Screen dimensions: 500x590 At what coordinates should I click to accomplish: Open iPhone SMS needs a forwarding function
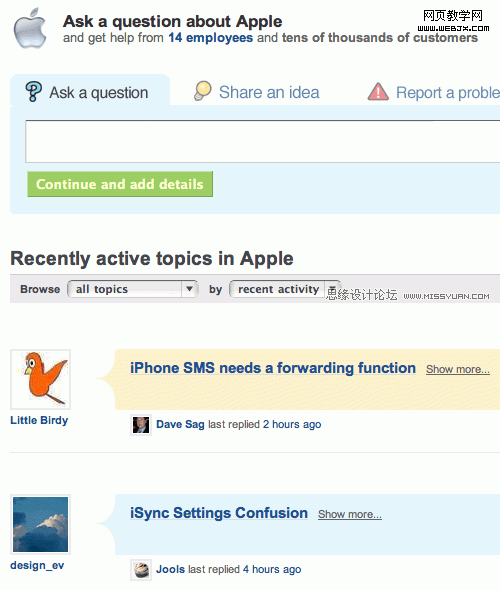273,368
